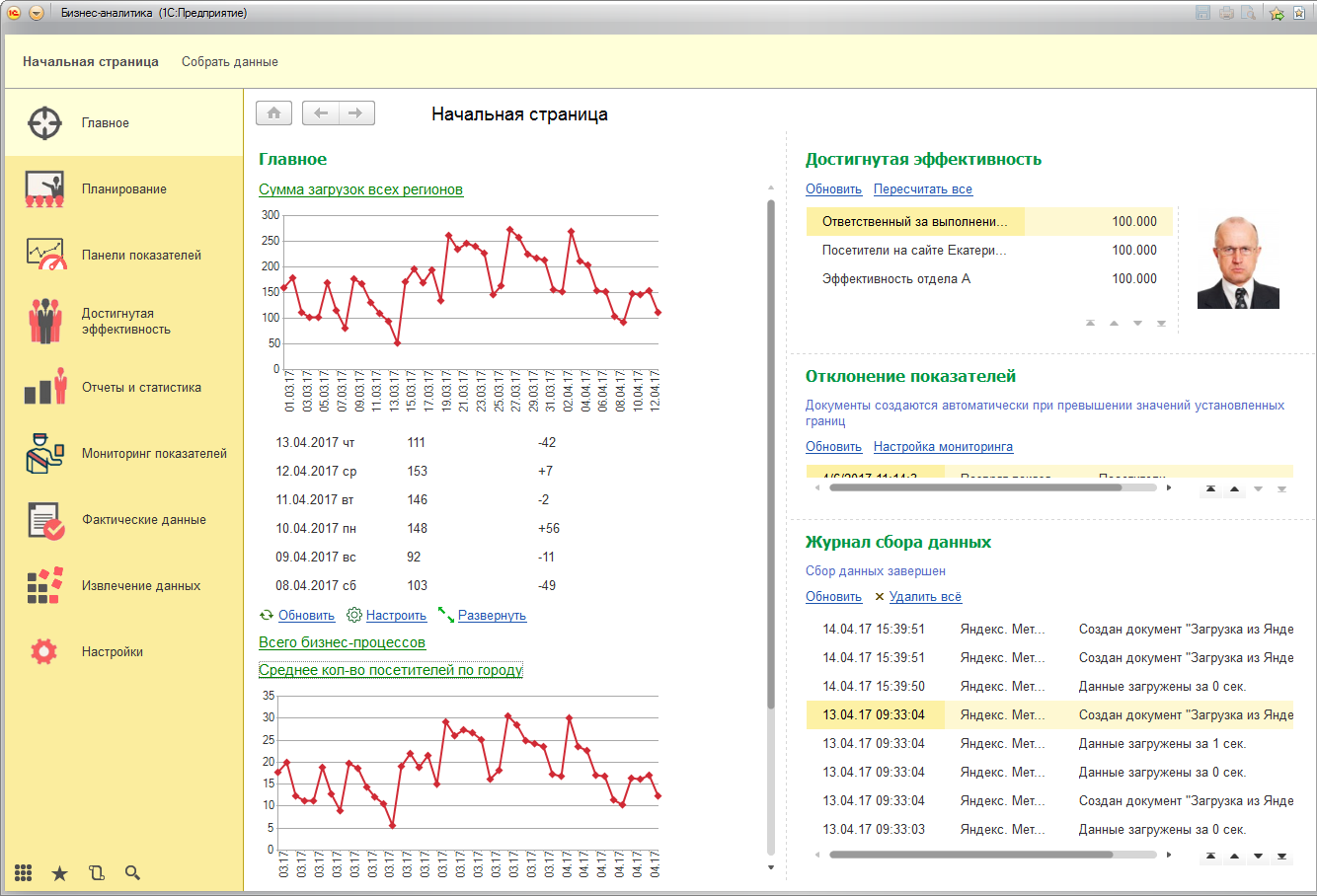Click the gear icon beside Настроить
Viewport: 1317px width, 896px height.
pos(354,615)
